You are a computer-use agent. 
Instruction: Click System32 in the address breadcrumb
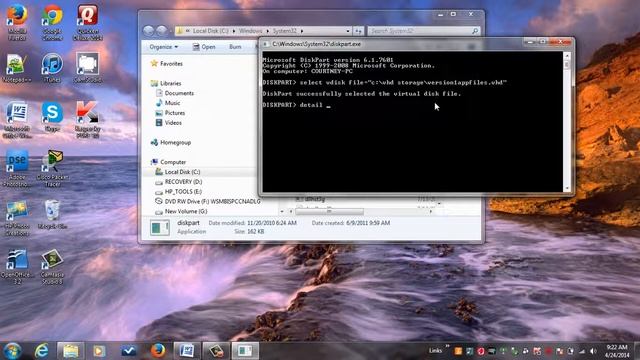point(284,31)
